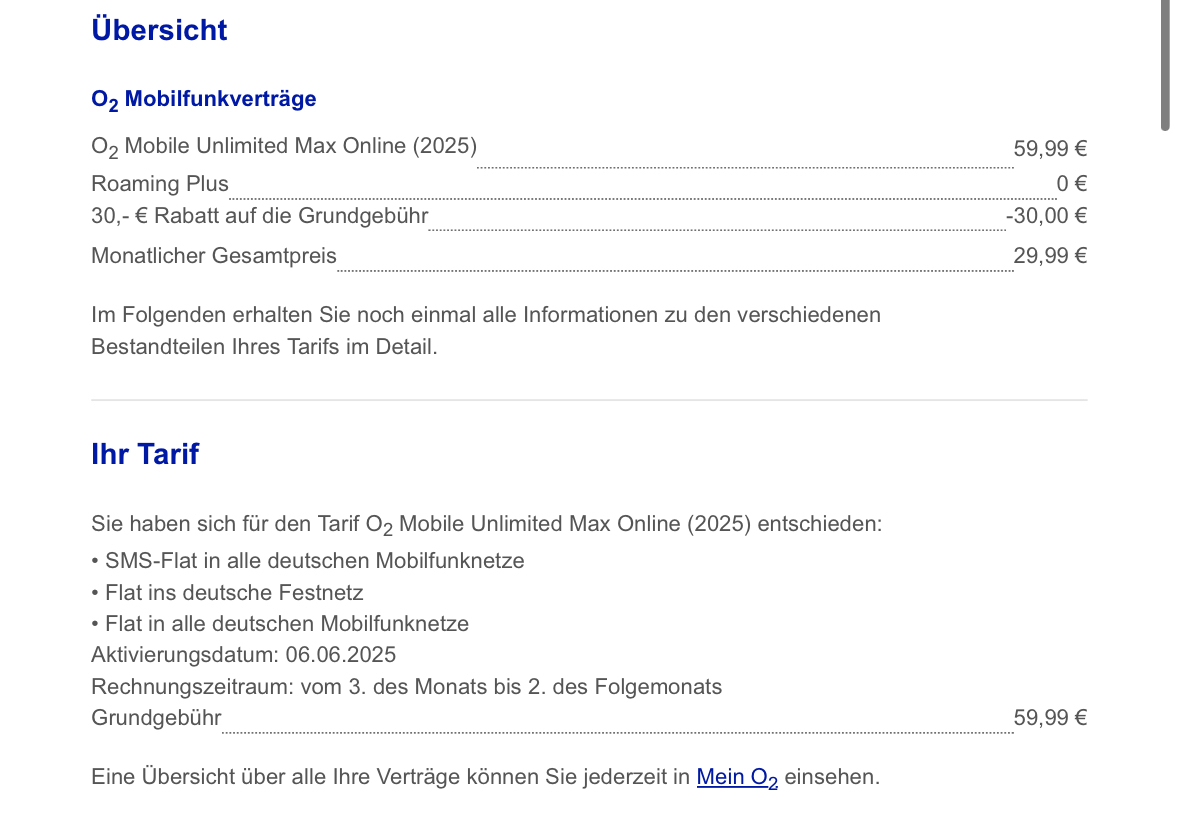Screen dimensions: 1179x833
Task: Click 'Sie haben sich für den Tarif' sentence
Action: pos(486,525)
